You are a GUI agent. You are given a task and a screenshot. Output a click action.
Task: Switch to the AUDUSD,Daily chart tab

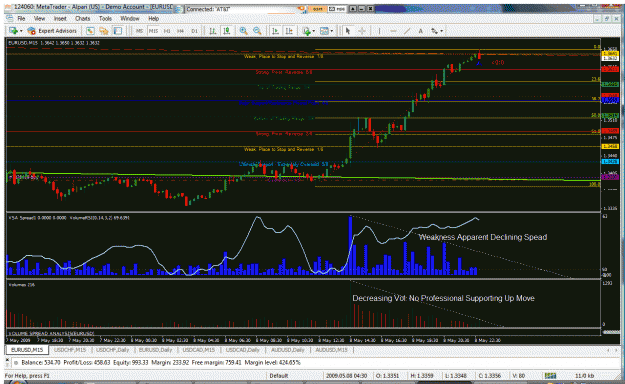(288, 350)
